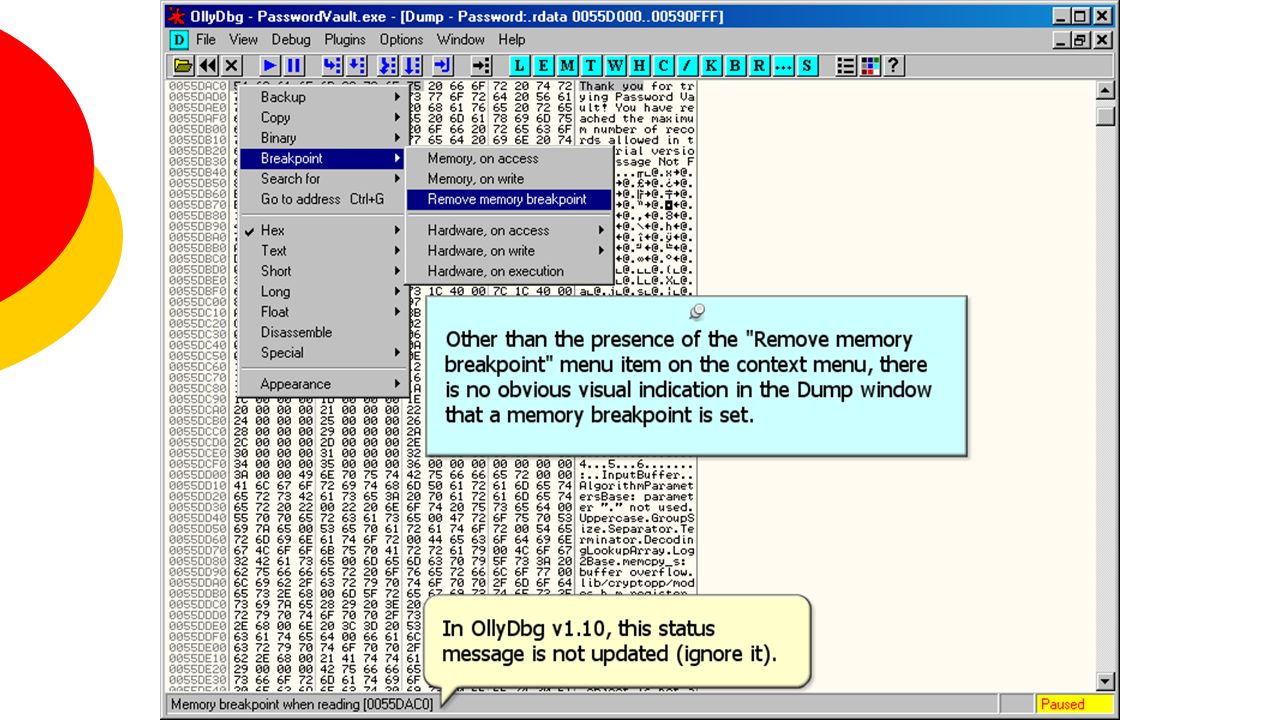Select Remove memory breakpoint
The image size is (1280, 720).
(509, 199)
